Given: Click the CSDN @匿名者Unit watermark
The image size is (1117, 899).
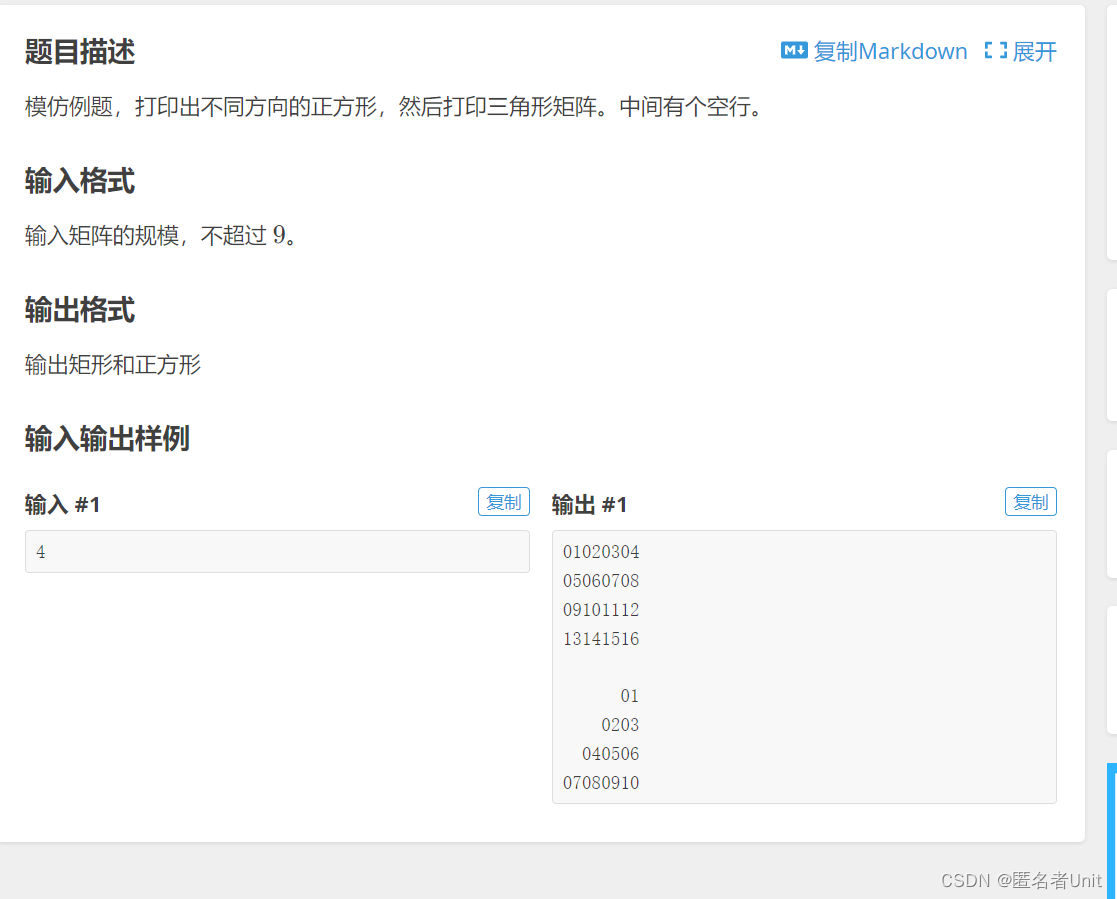Looking at the screenshot, I should [1021, 880].
